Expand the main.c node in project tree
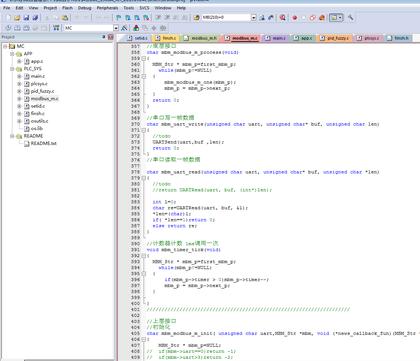Screen dimensions: 420x361 pos(19,76)
